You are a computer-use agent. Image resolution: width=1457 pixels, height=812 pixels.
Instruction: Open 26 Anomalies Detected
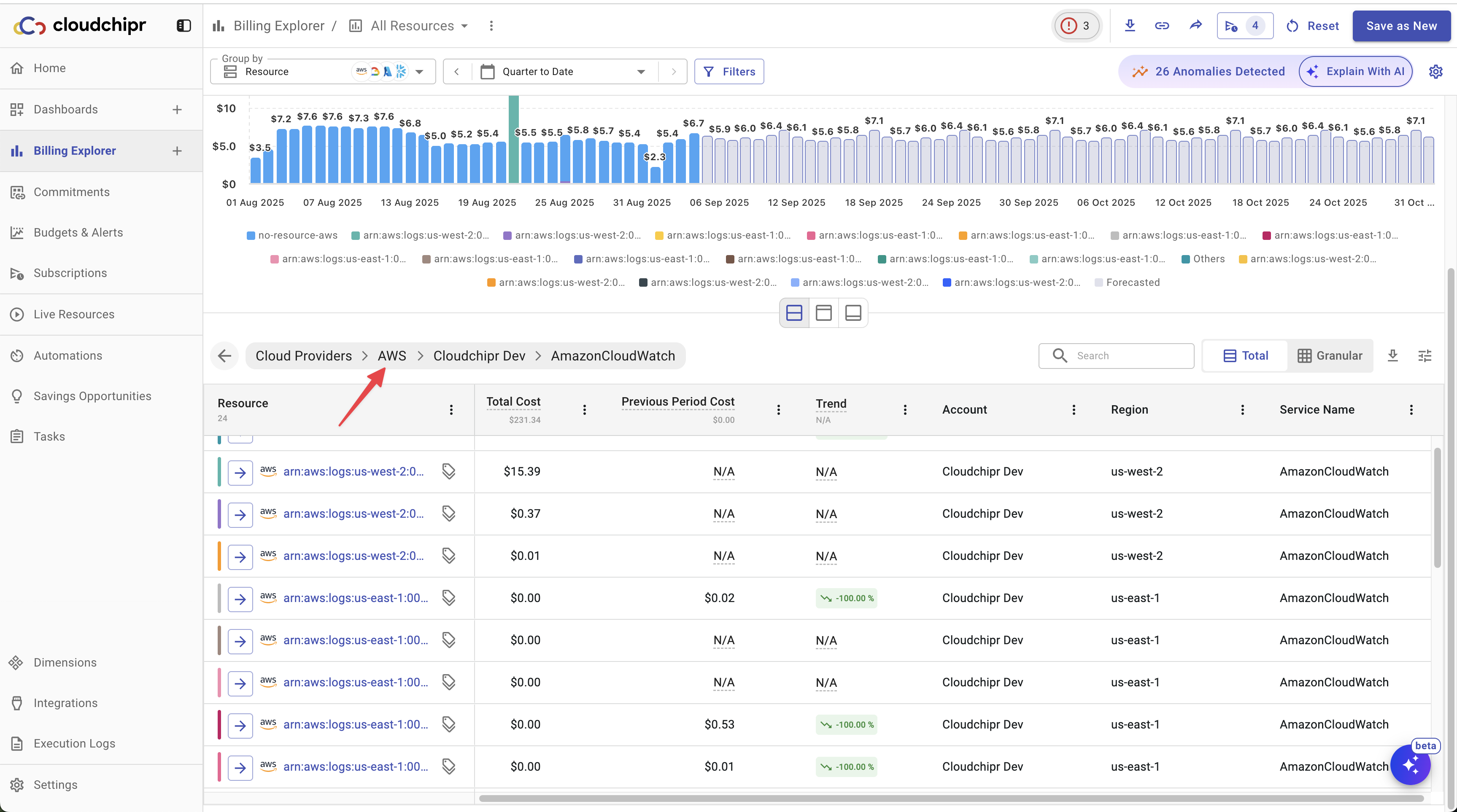click(1208, 71)
